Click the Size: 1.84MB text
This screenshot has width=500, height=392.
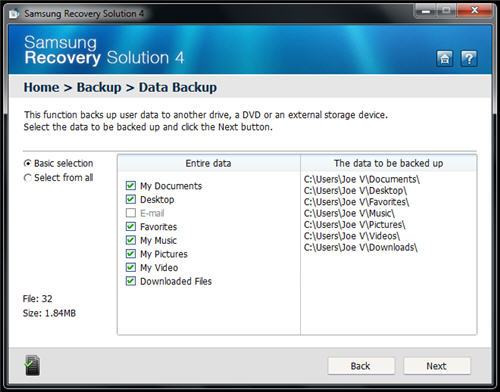coord(49,313)
